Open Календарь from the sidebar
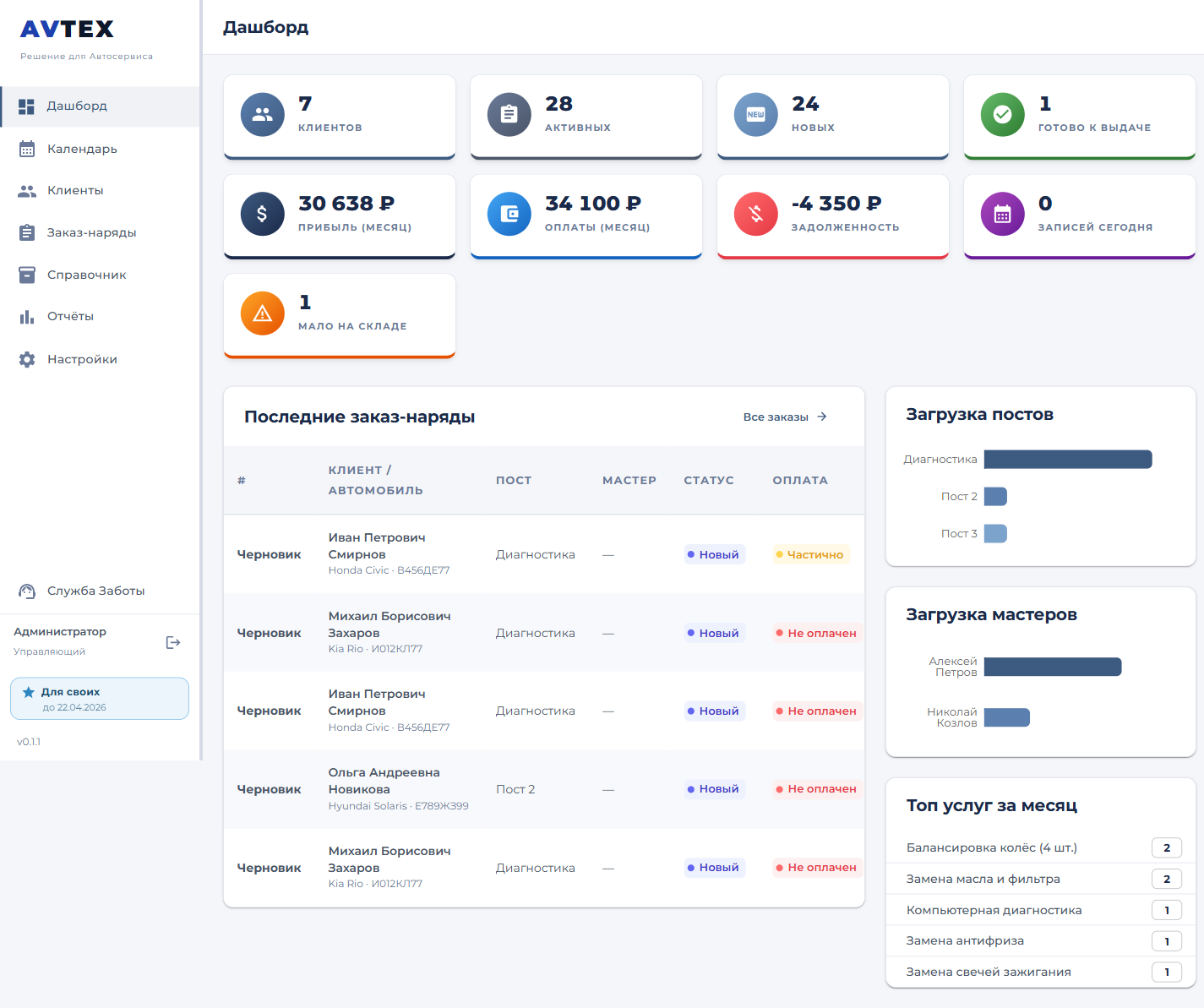 coord(82,149)
